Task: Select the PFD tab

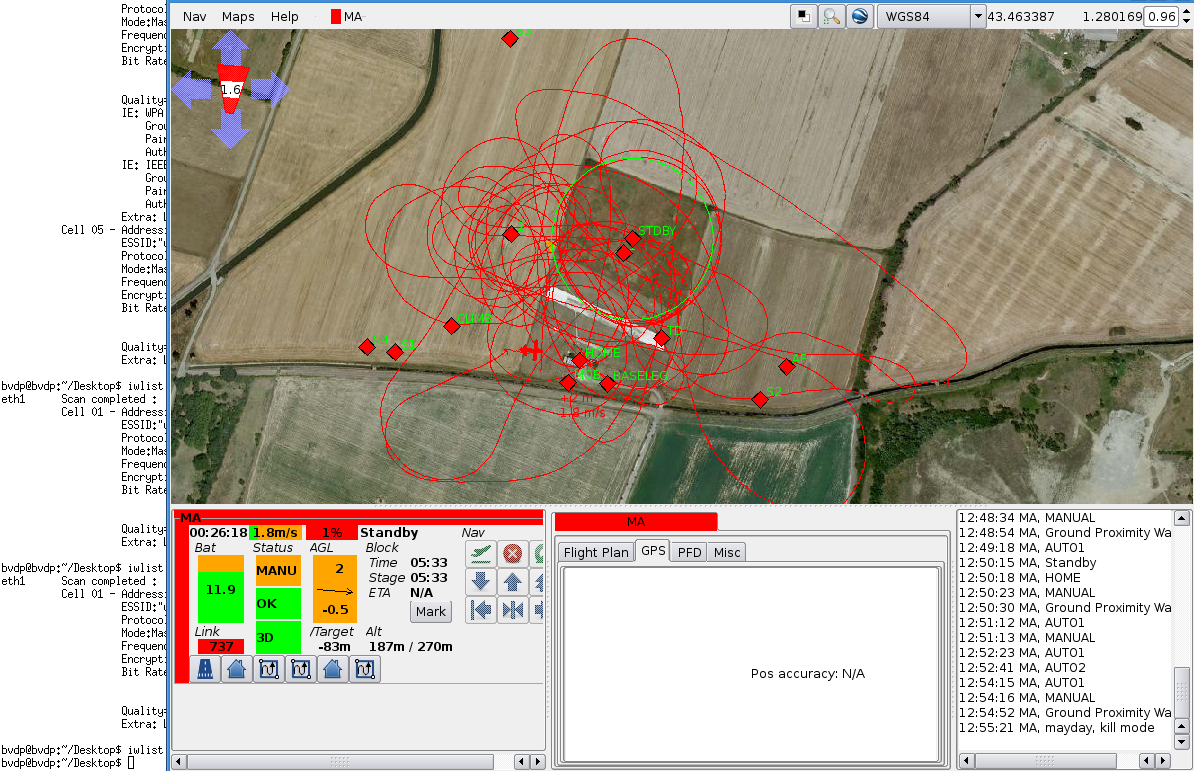Action: 689,552
